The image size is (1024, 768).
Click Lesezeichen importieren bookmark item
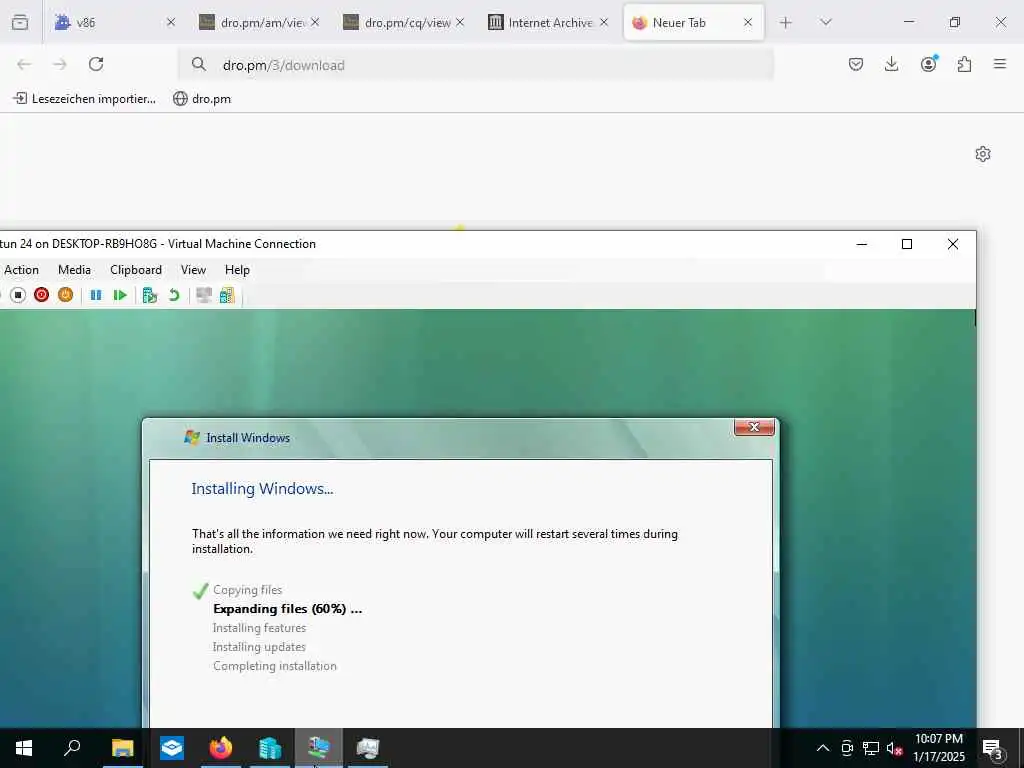point(85,99)
